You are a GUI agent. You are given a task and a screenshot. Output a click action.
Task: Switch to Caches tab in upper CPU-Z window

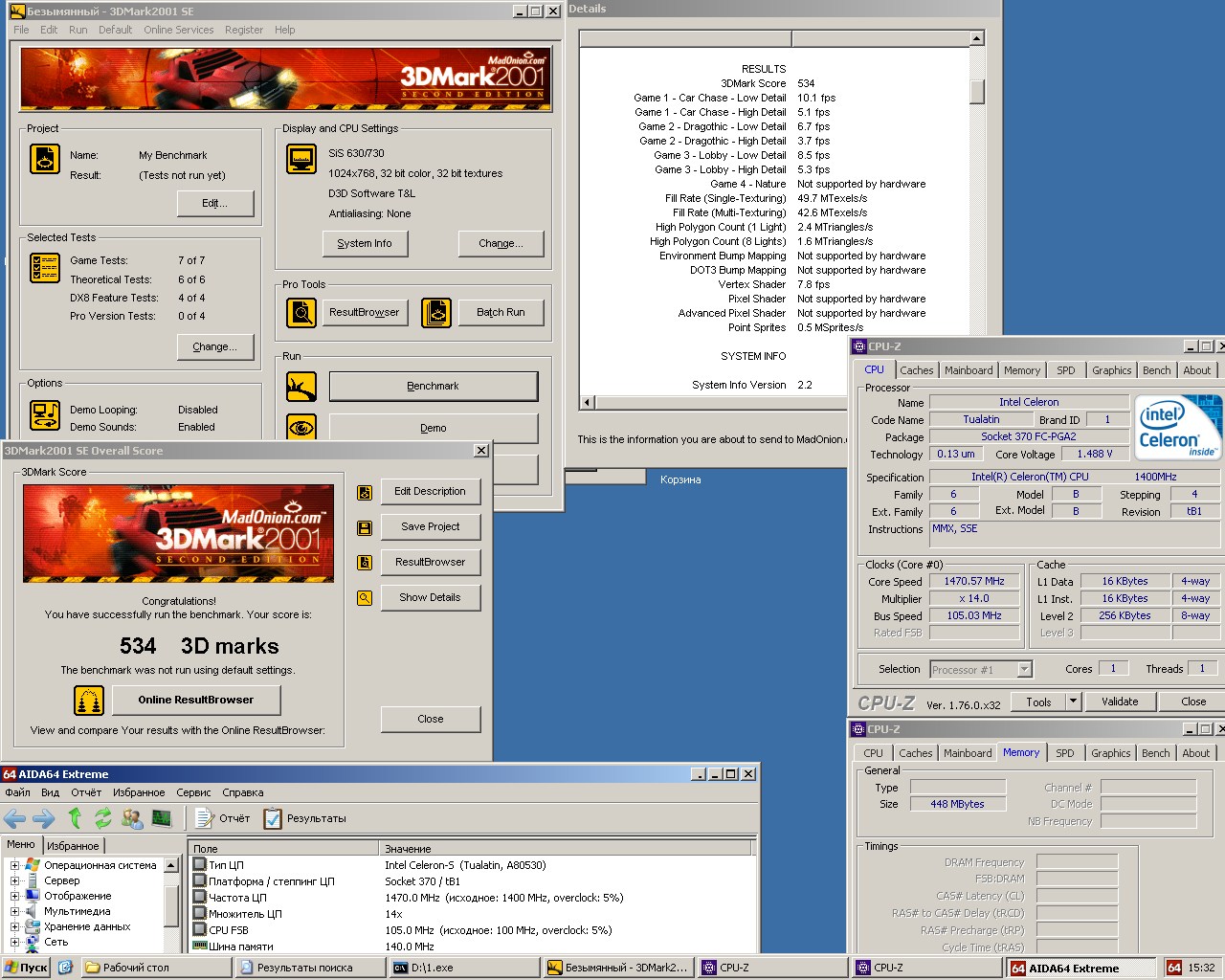[x=916, y=370]
